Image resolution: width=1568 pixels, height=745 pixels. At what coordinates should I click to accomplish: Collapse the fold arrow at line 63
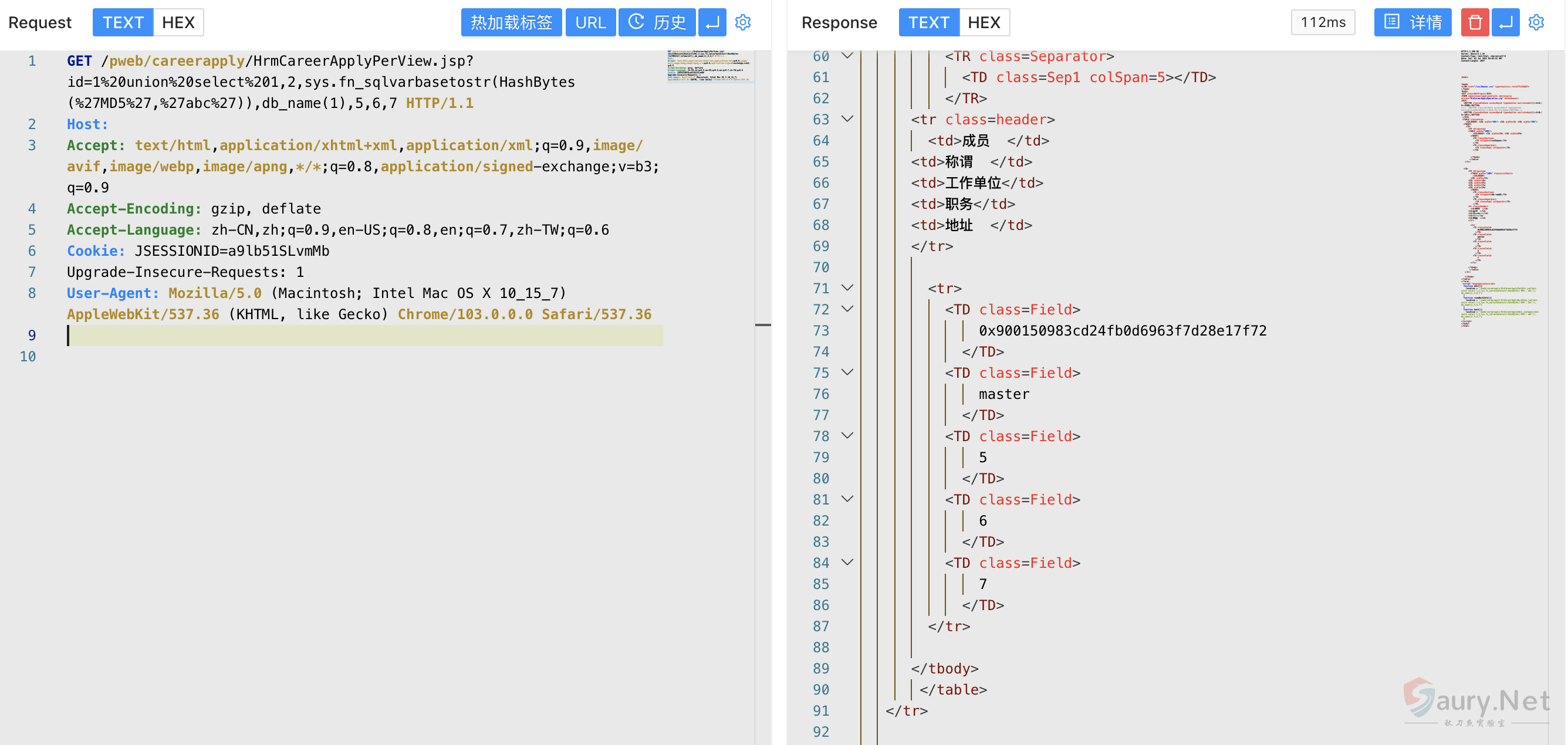[x=847, y=119]
